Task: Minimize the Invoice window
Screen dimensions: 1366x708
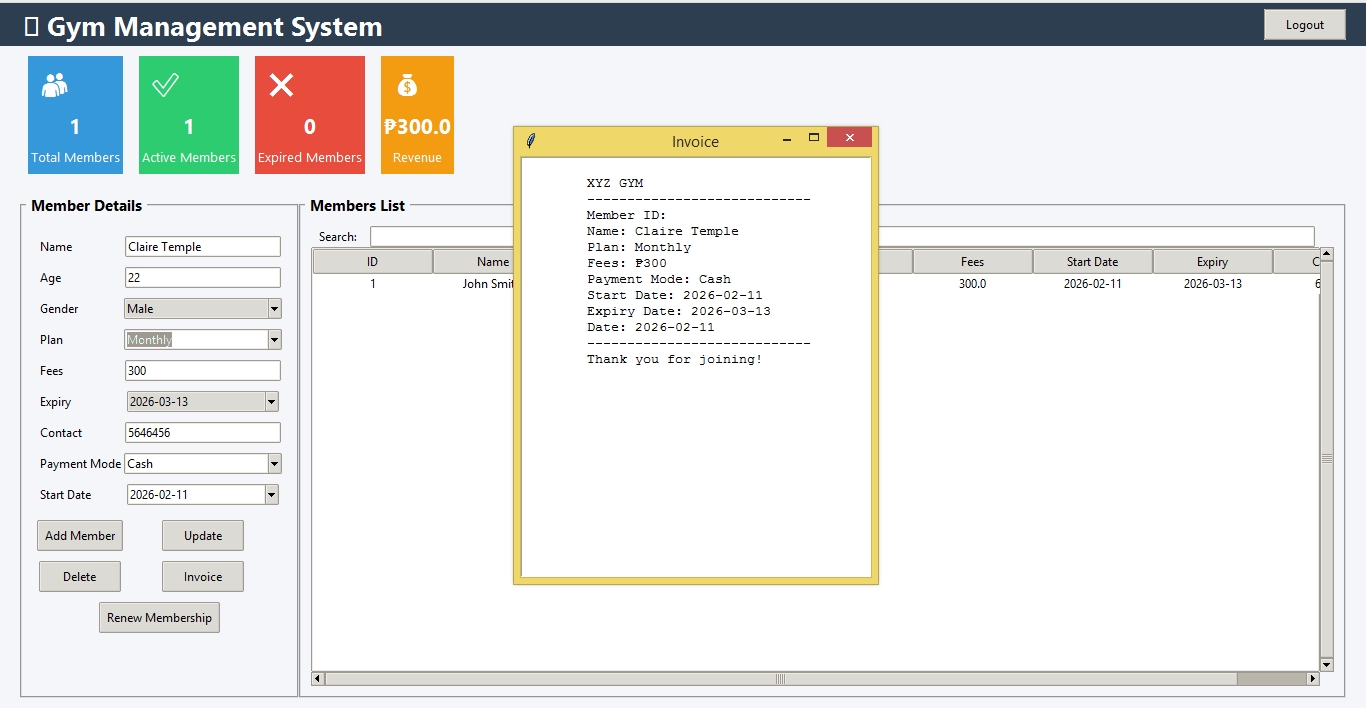Action: click(787, 138)
